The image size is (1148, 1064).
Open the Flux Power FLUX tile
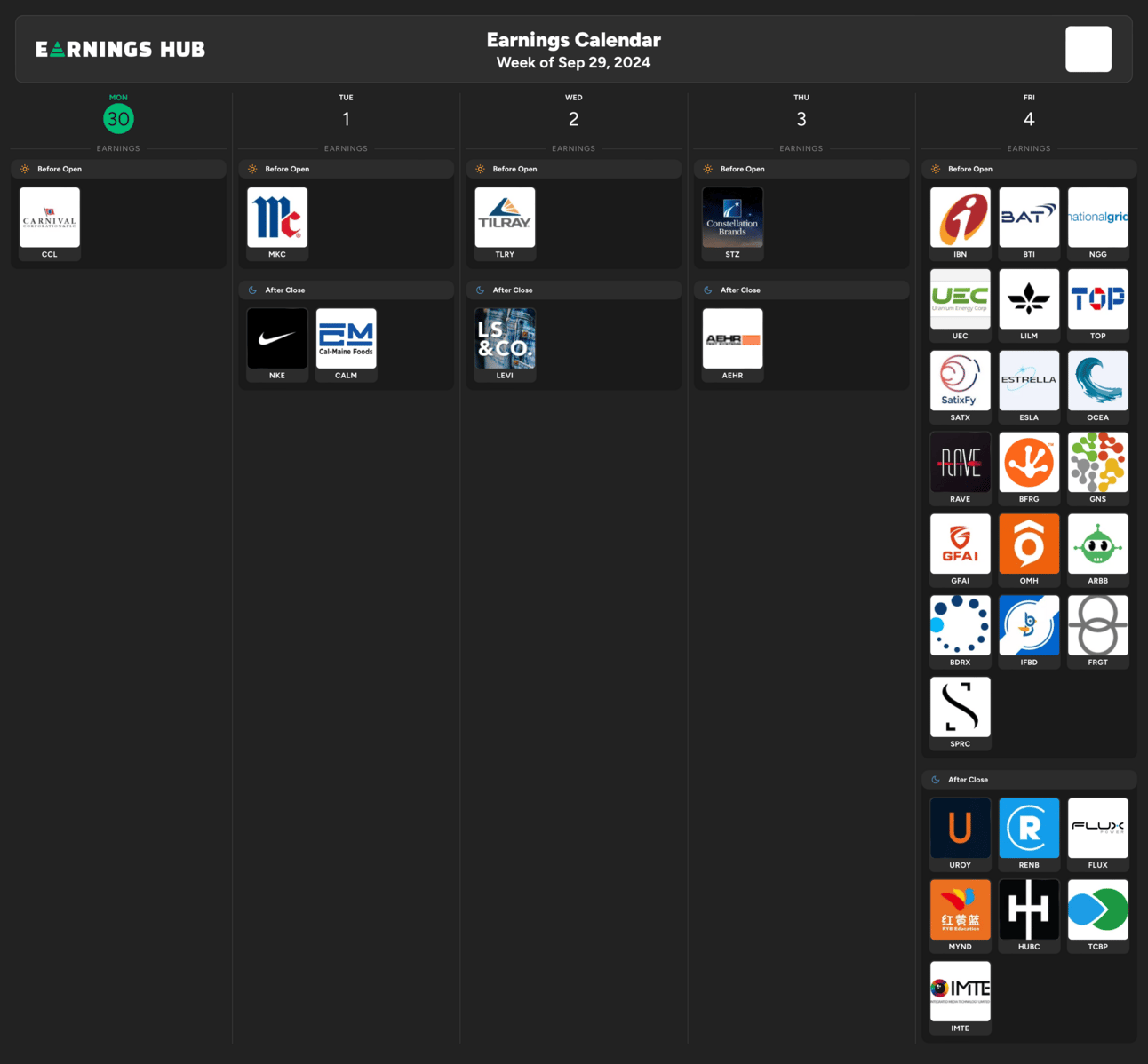click(x=1098, y=834)
